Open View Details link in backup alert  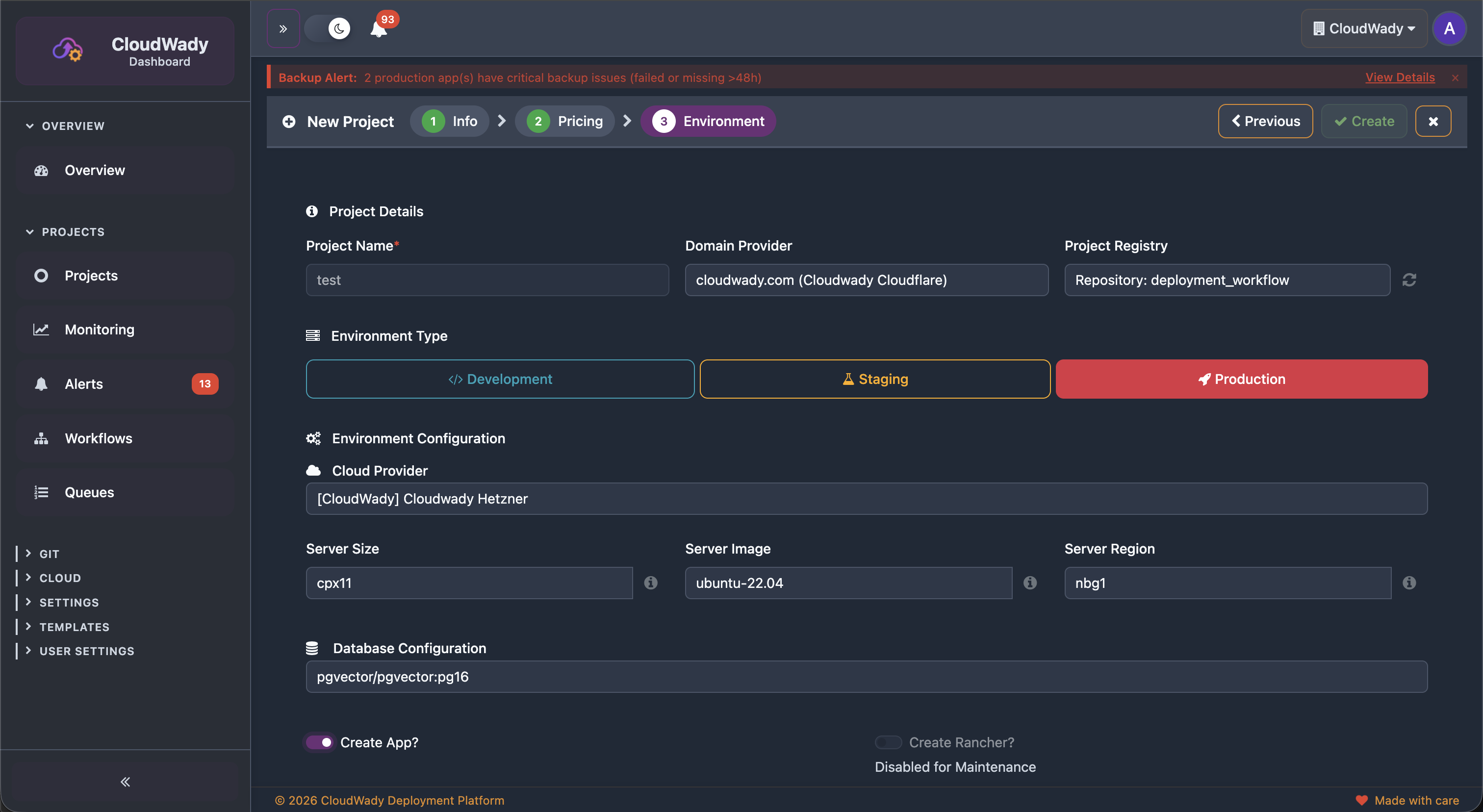1400,77
